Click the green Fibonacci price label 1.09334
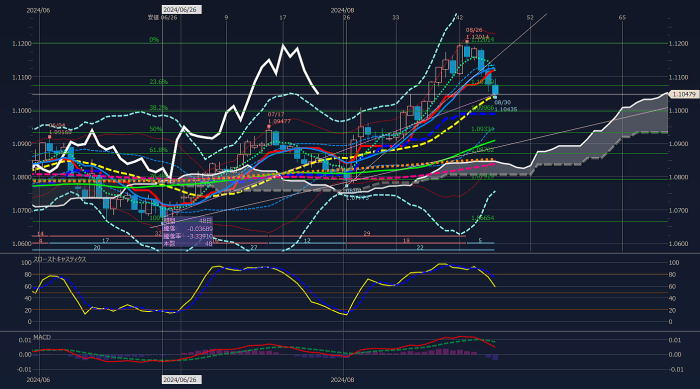 point(483,129)
